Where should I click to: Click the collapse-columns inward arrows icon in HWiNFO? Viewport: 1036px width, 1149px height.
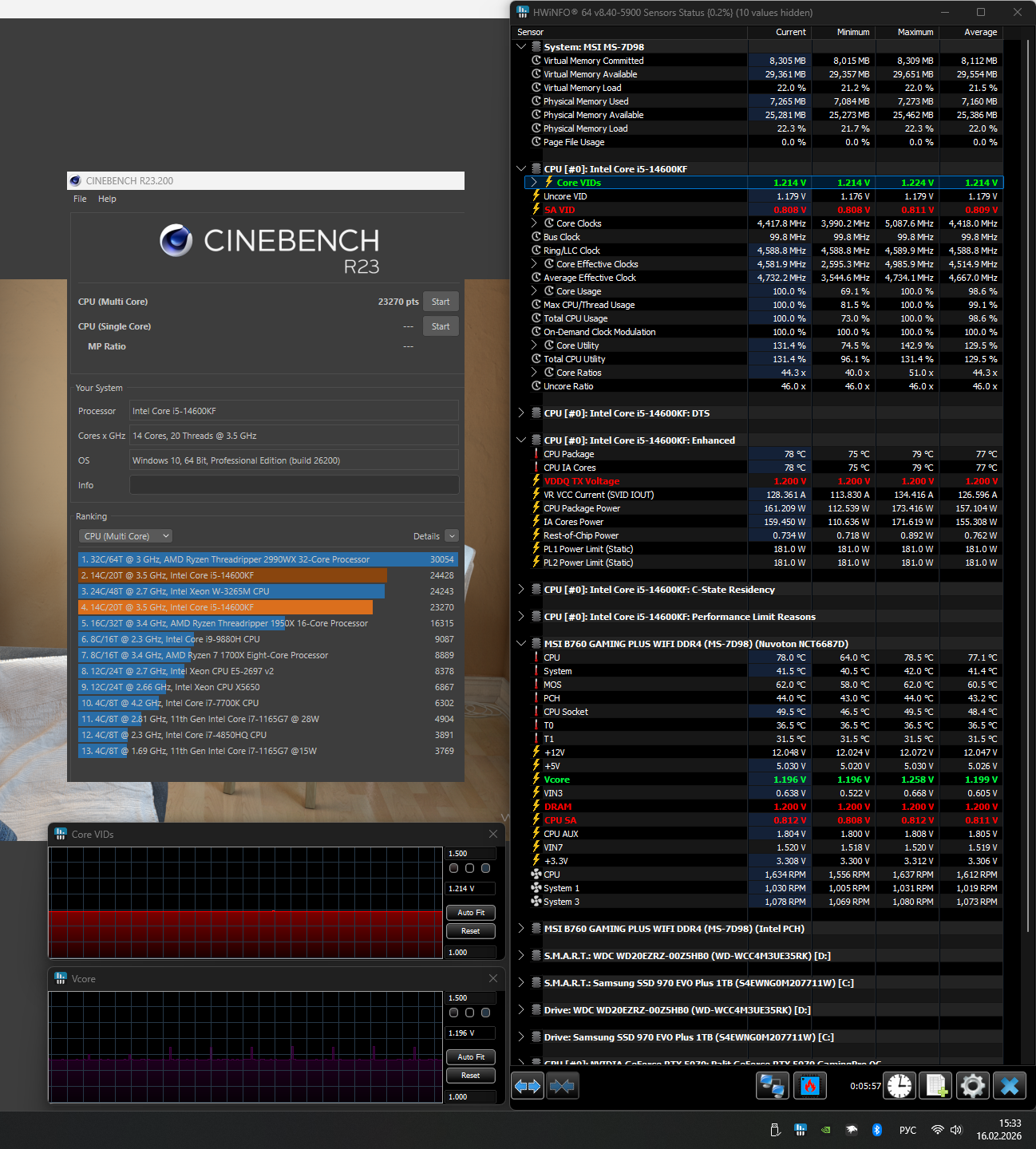click(562, 1086)
